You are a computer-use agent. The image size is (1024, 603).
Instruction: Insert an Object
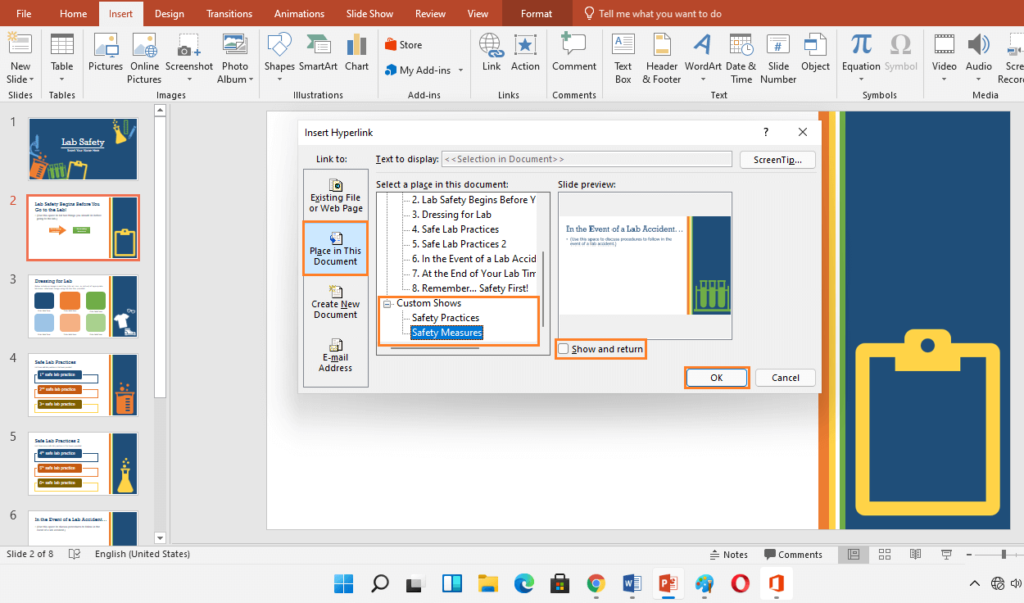click(815, 52)
